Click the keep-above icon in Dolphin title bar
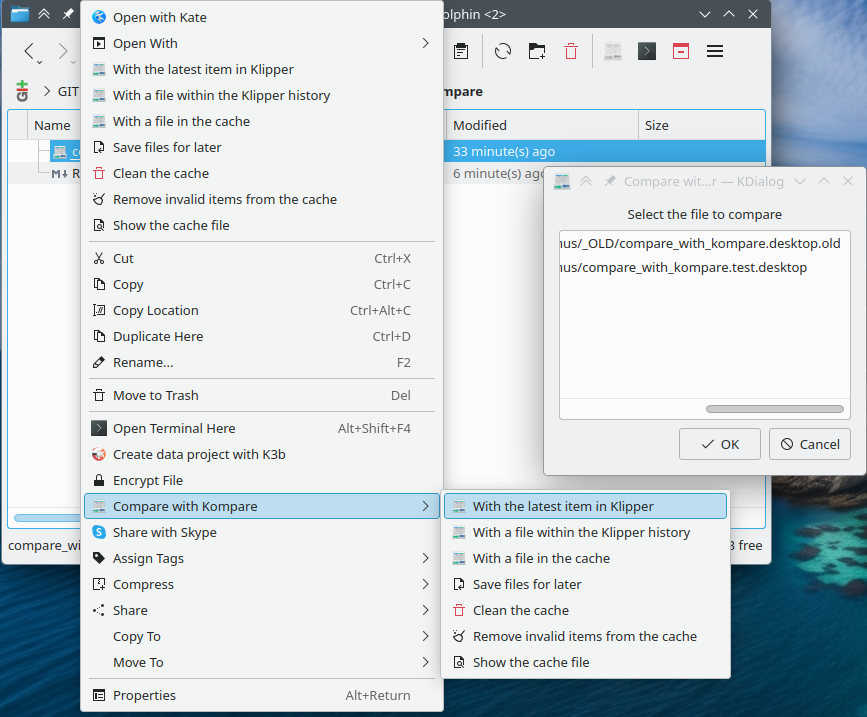The height and width of the screenshot is (717, 867). (x=44, y=14)
